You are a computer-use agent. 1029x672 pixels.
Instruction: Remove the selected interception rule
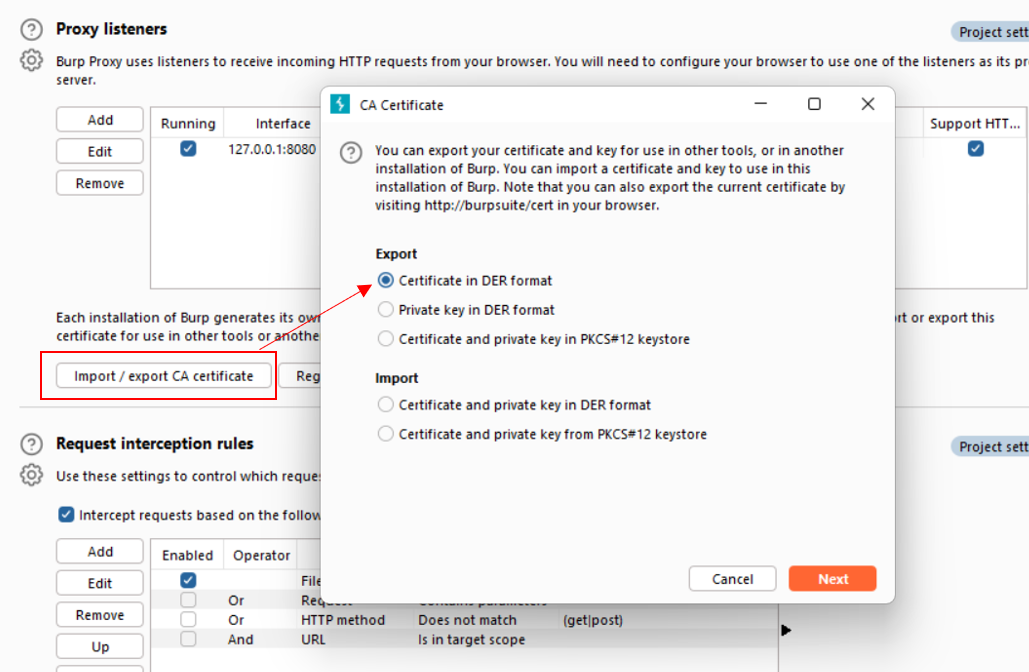tap(100, 615)
